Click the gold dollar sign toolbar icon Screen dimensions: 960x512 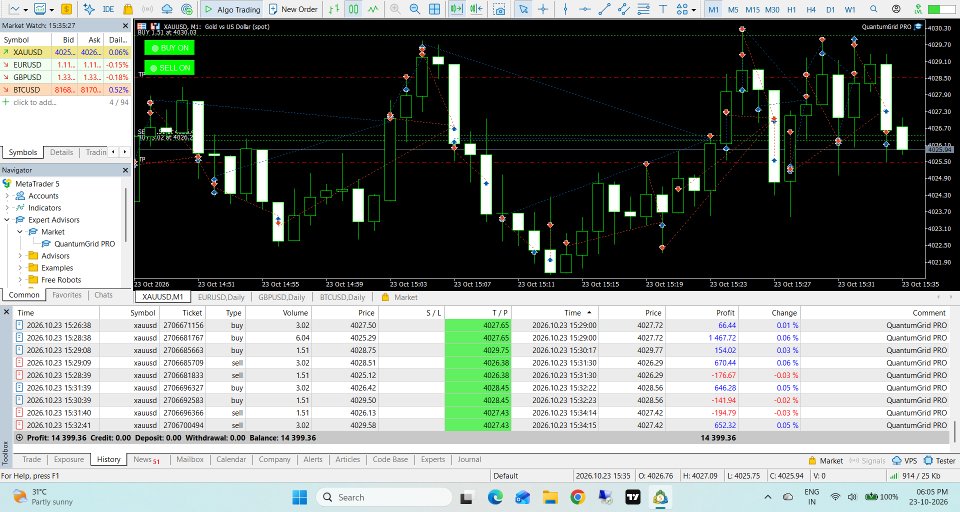pyautogui.click(x=66, y=9)
